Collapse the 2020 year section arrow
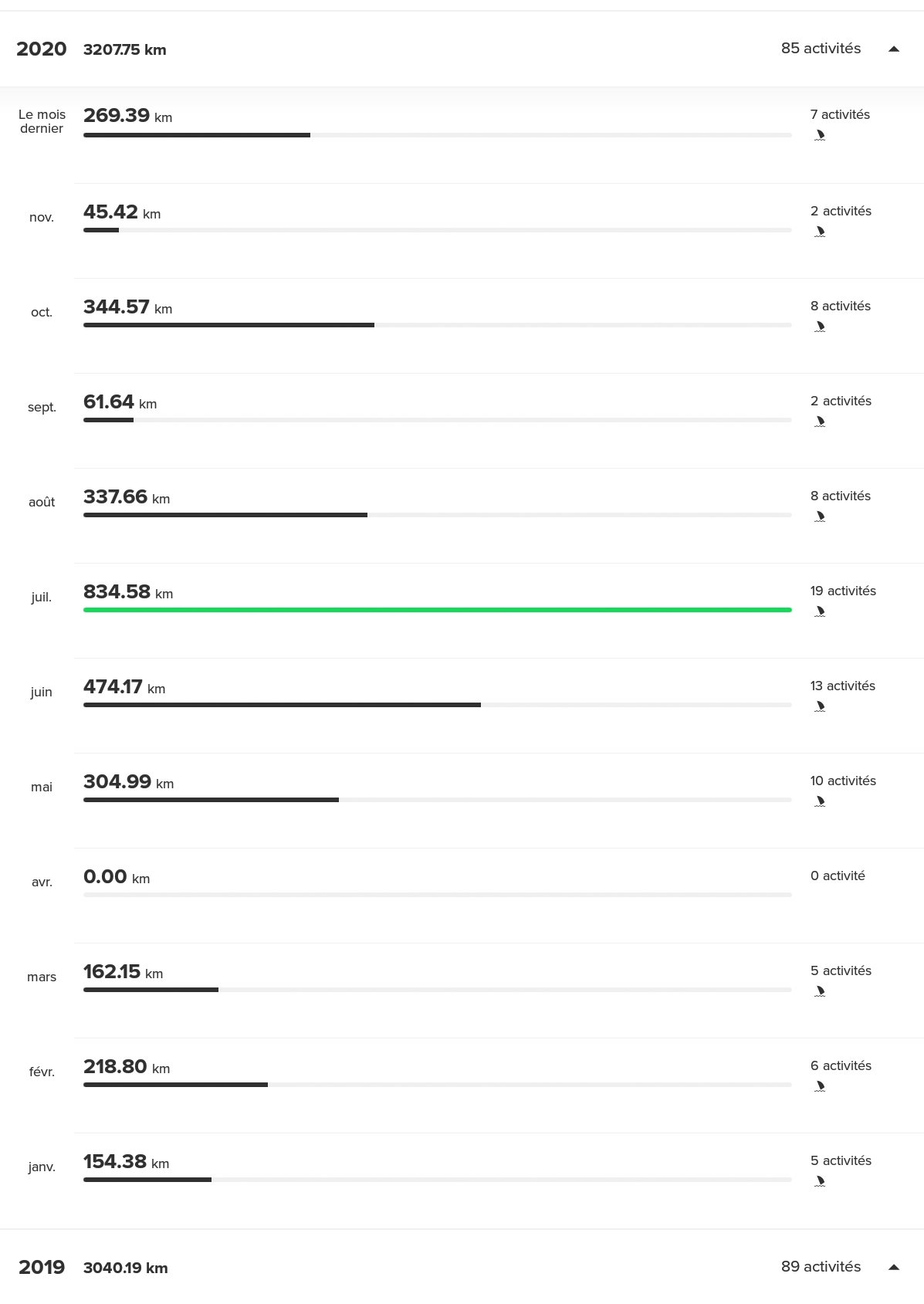The width and height of the screenshot is (924, 1304). click(894, 49)
